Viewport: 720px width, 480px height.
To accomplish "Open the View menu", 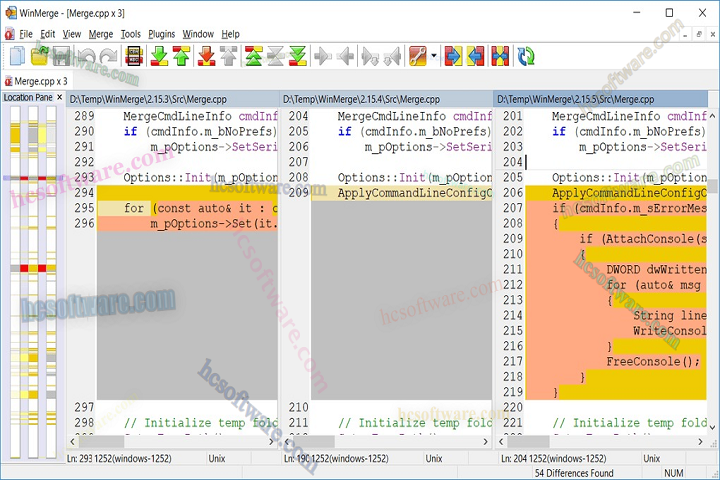I will (72, 34).
